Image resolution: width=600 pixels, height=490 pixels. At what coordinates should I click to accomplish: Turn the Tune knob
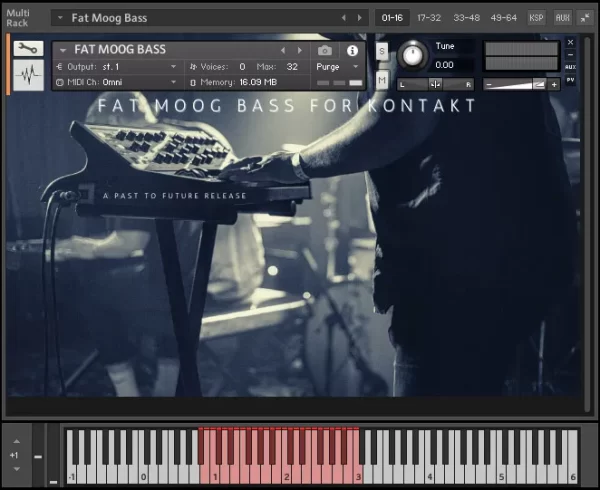412,55
